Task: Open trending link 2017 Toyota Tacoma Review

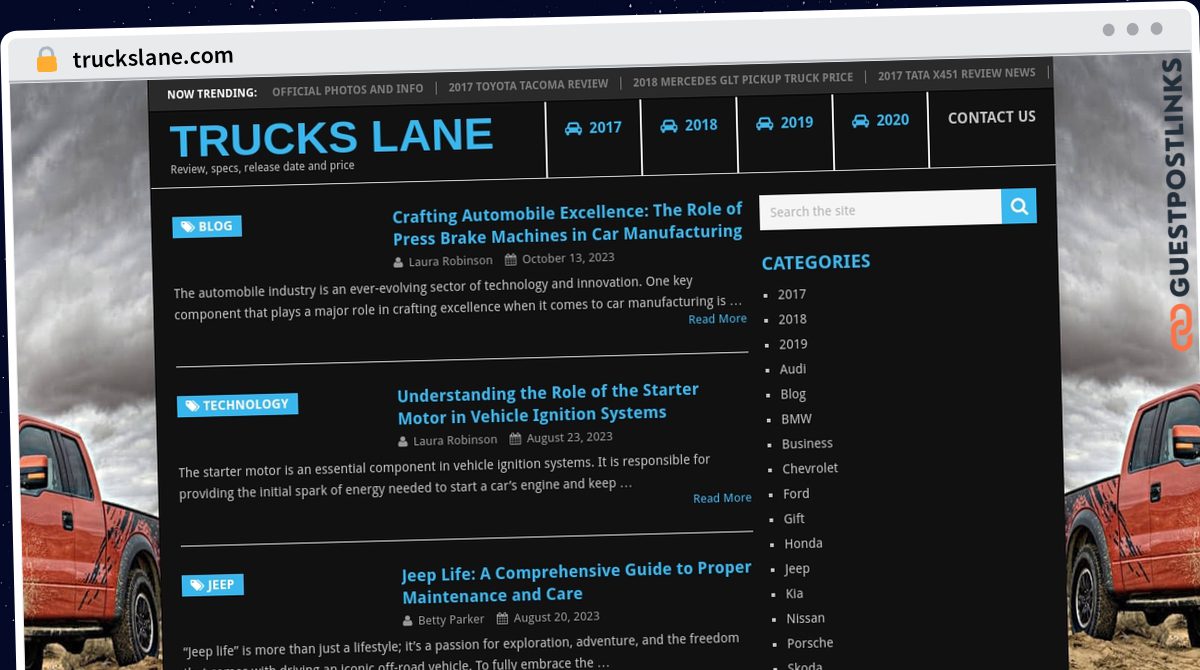Action: coord(528,85)
